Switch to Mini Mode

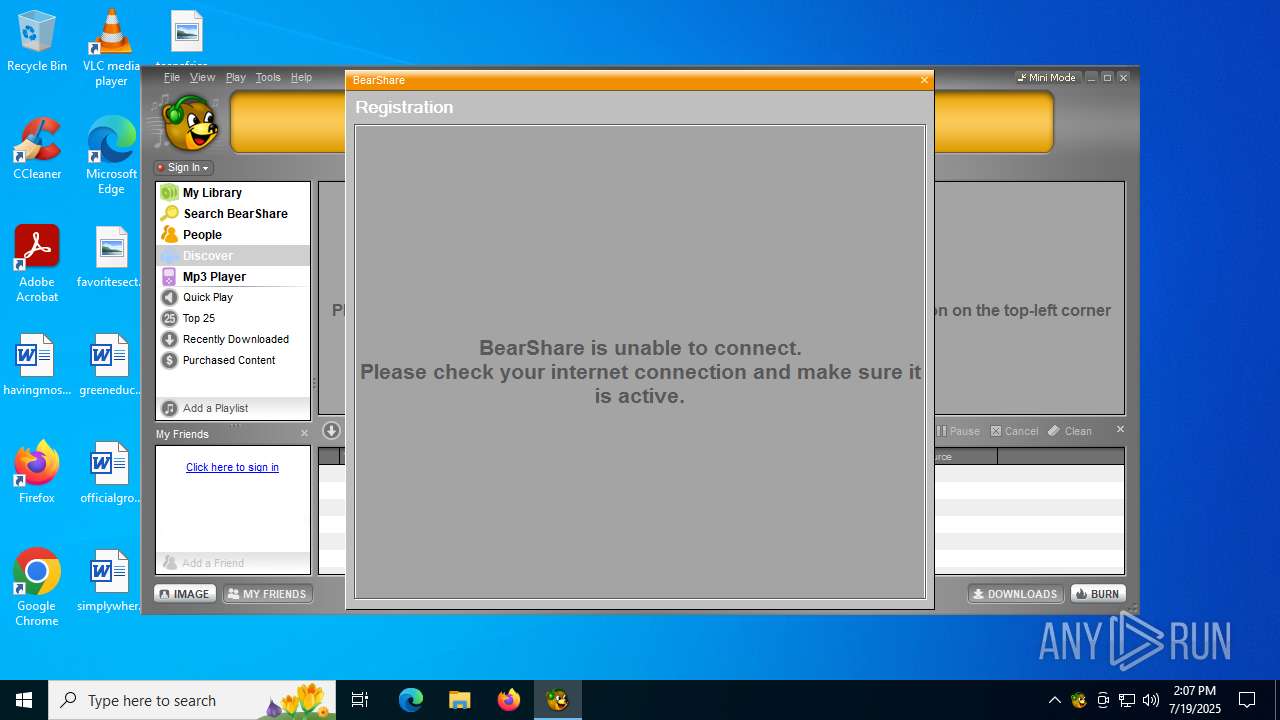(x=1047, y=77)
